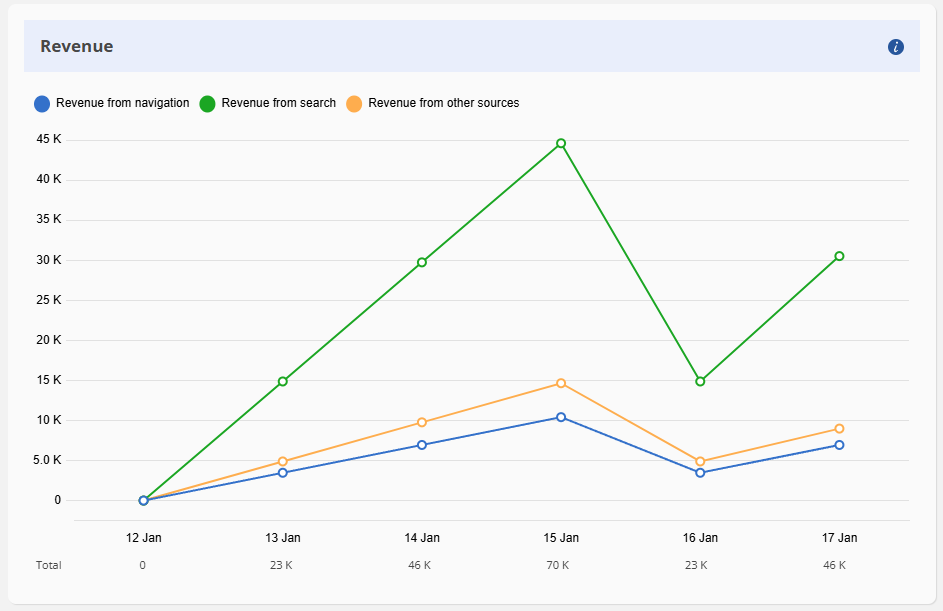Click the 70 K total value

click(x=558, y=565)
